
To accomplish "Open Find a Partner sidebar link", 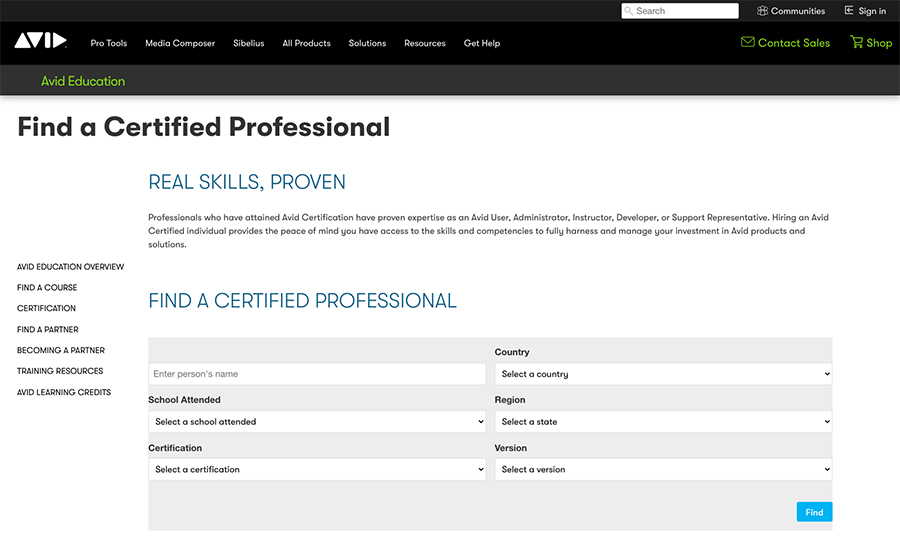I will (48, 330).
